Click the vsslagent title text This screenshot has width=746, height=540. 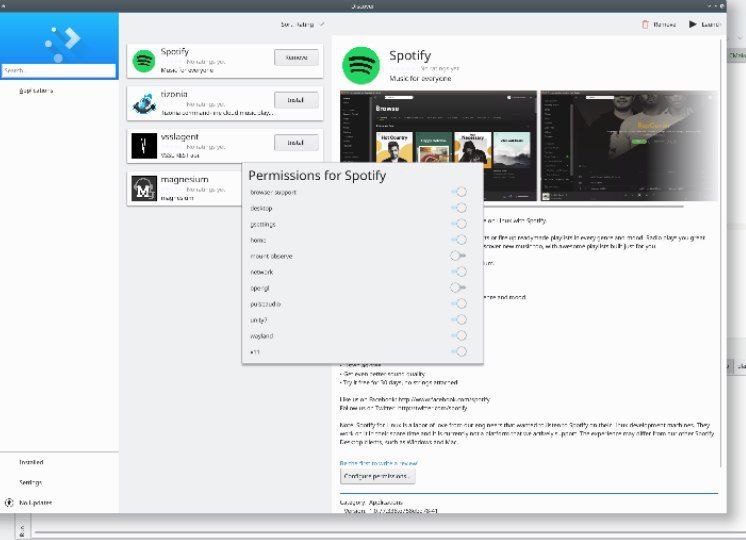pyautogui.click(x=179, y=137)
